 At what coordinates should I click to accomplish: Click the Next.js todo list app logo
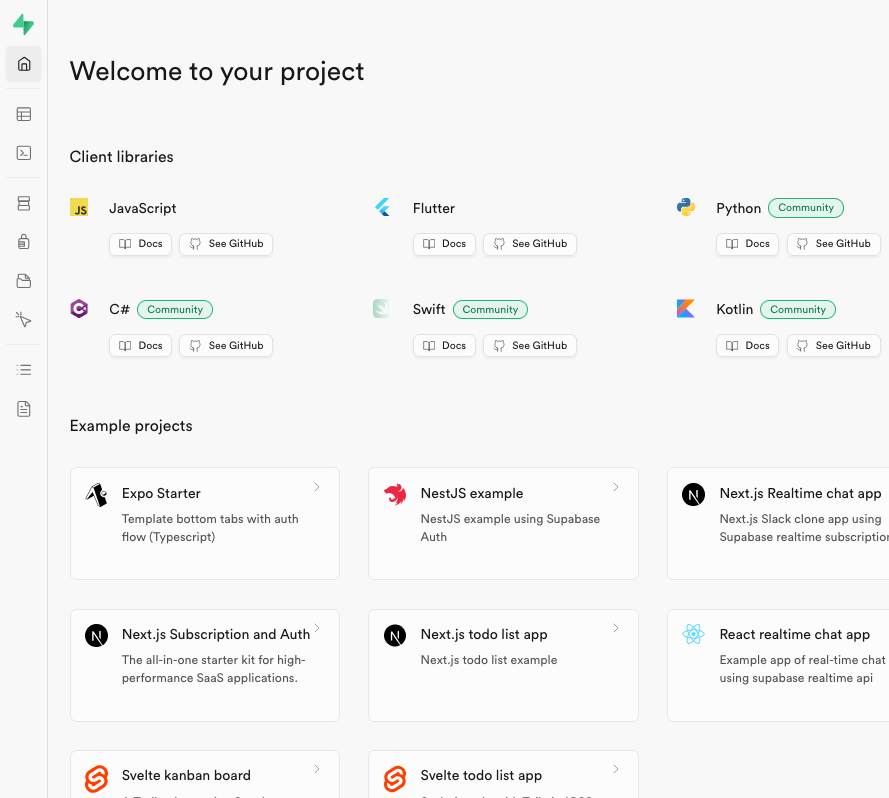pos(395,636)
